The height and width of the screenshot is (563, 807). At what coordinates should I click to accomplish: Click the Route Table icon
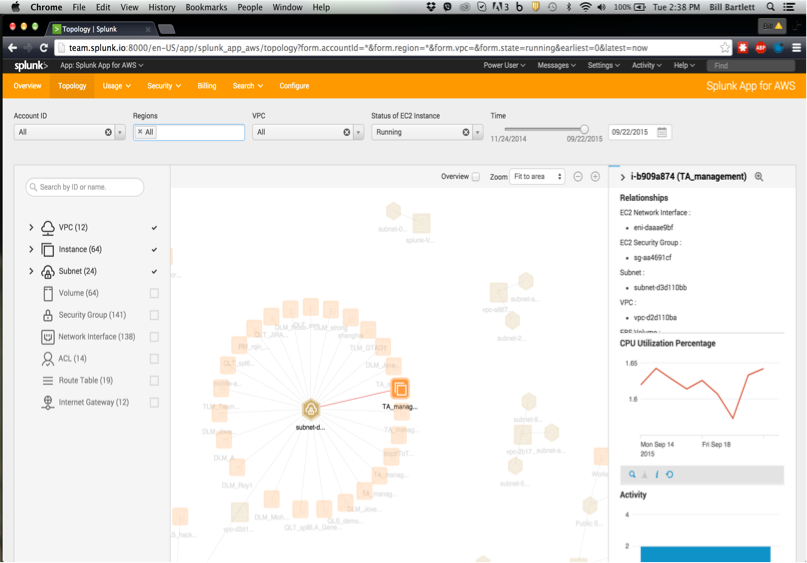47,381
